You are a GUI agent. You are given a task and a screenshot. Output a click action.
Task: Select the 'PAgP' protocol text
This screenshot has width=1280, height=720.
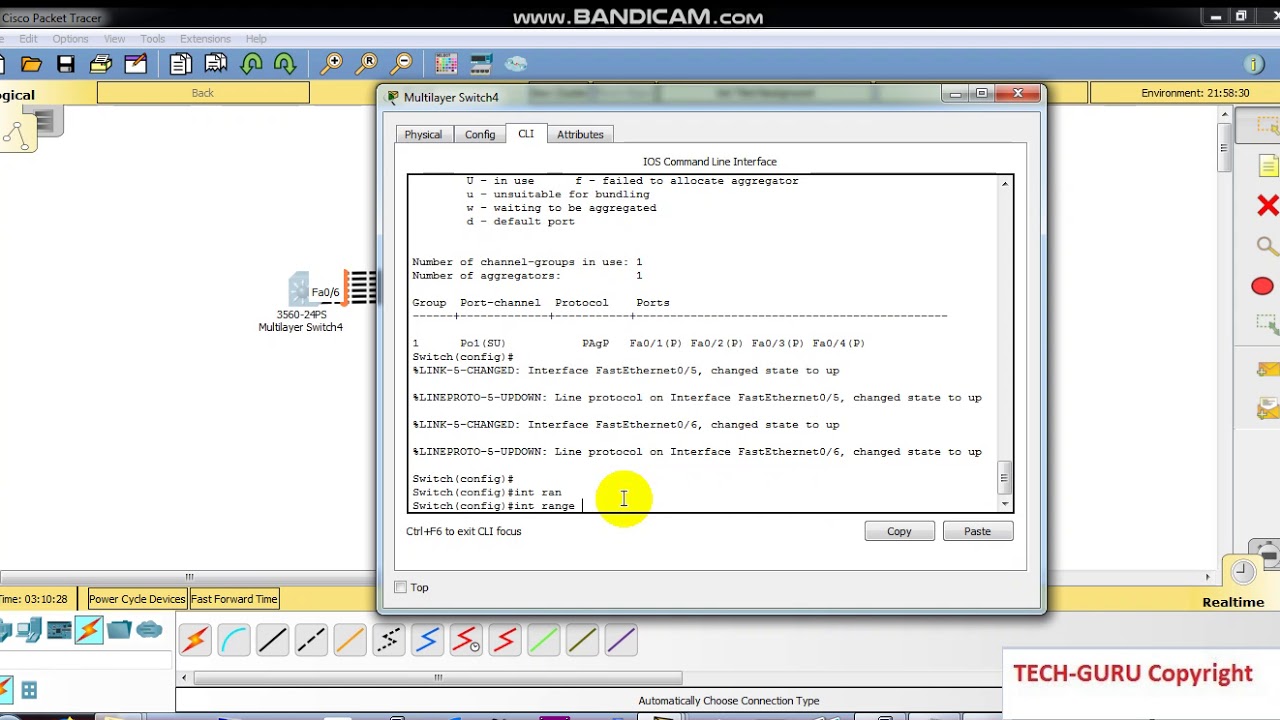pyautogui.click(x=595, y=343)
